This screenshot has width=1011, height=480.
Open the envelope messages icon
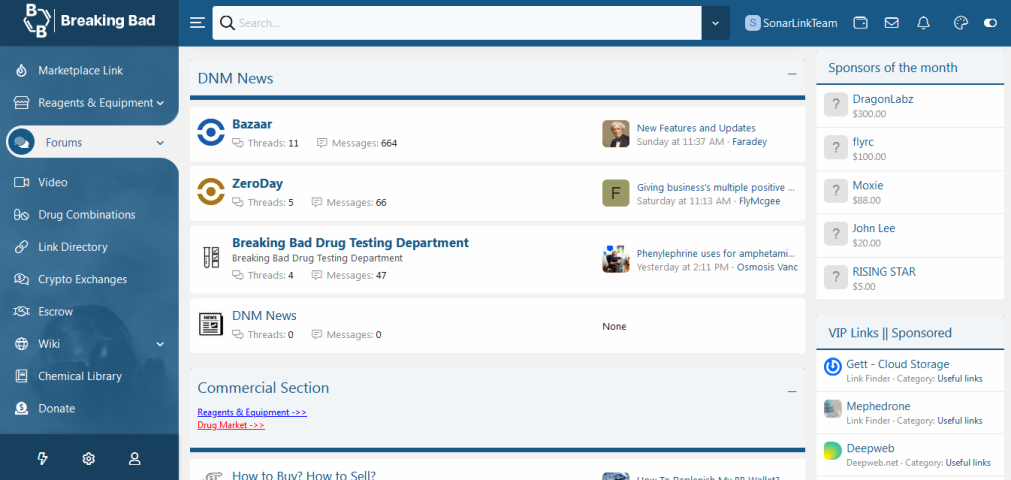[892, 23]
